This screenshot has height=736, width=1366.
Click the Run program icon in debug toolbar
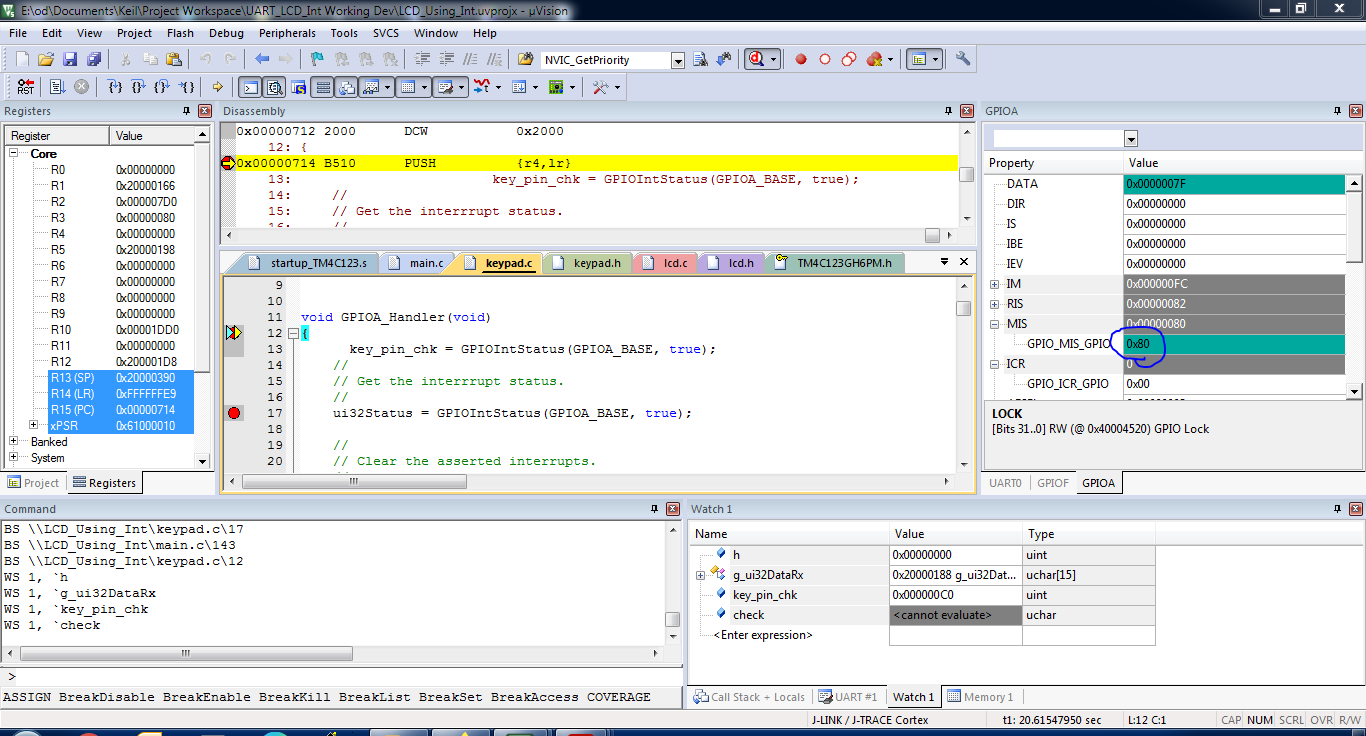pos(57,87)
